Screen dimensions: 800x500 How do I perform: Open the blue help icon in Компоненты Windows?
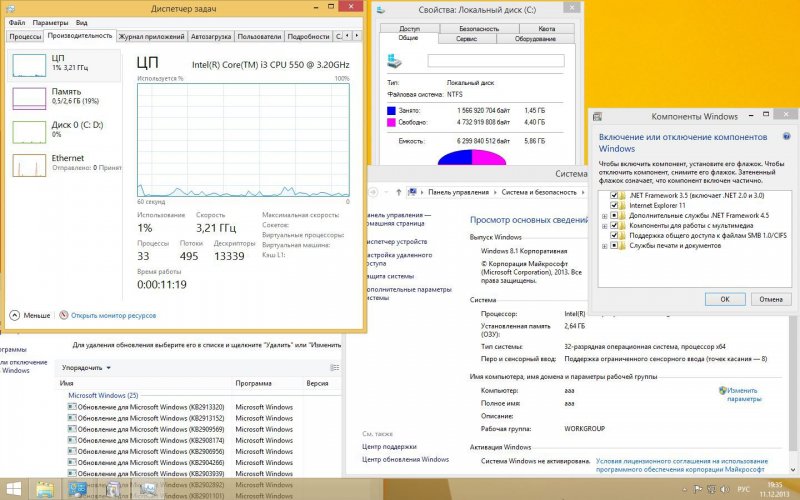[786, 137]
